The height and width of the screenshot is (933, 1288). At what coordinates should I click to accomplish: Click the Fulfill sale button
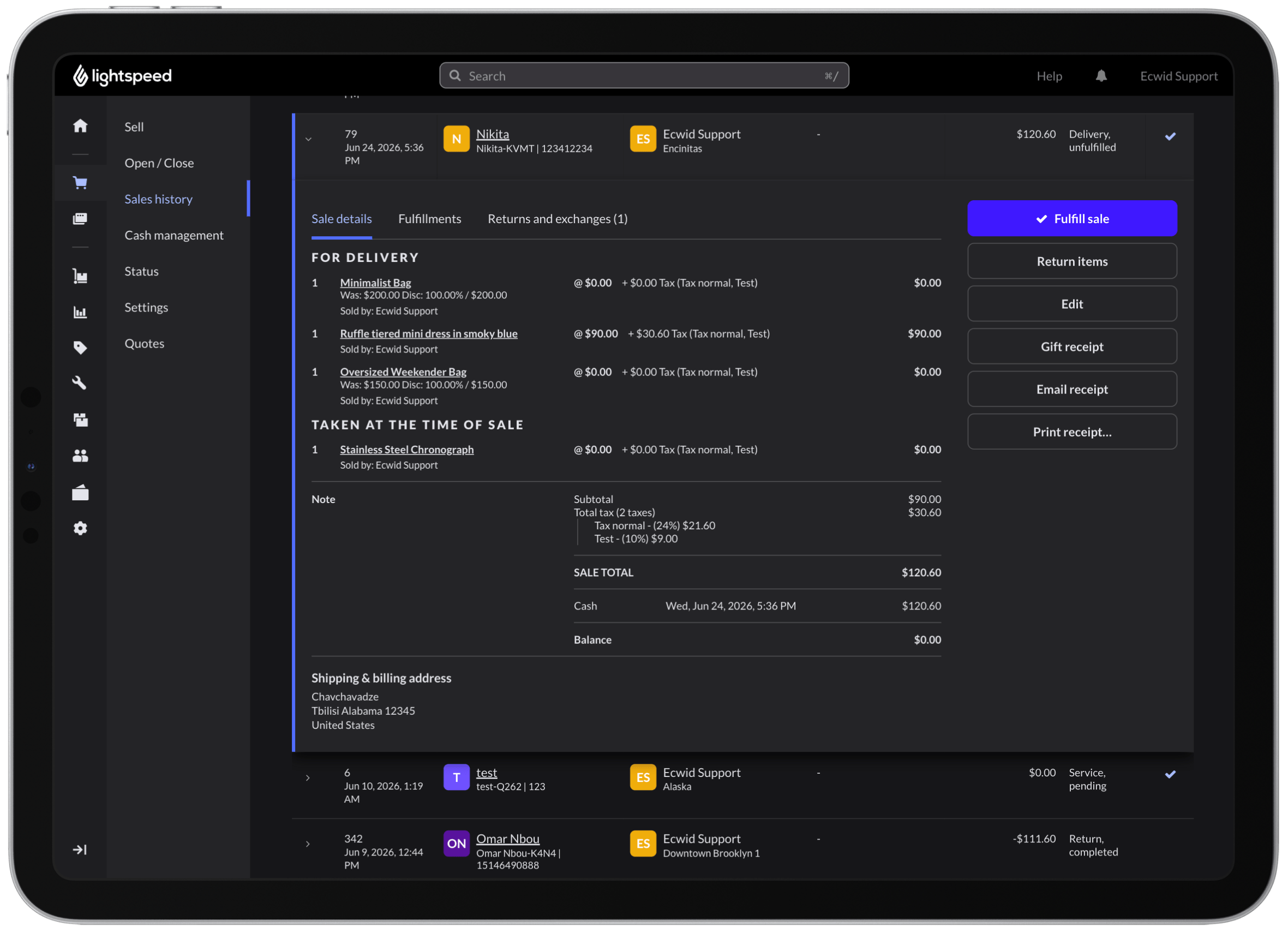point(1073,219)
